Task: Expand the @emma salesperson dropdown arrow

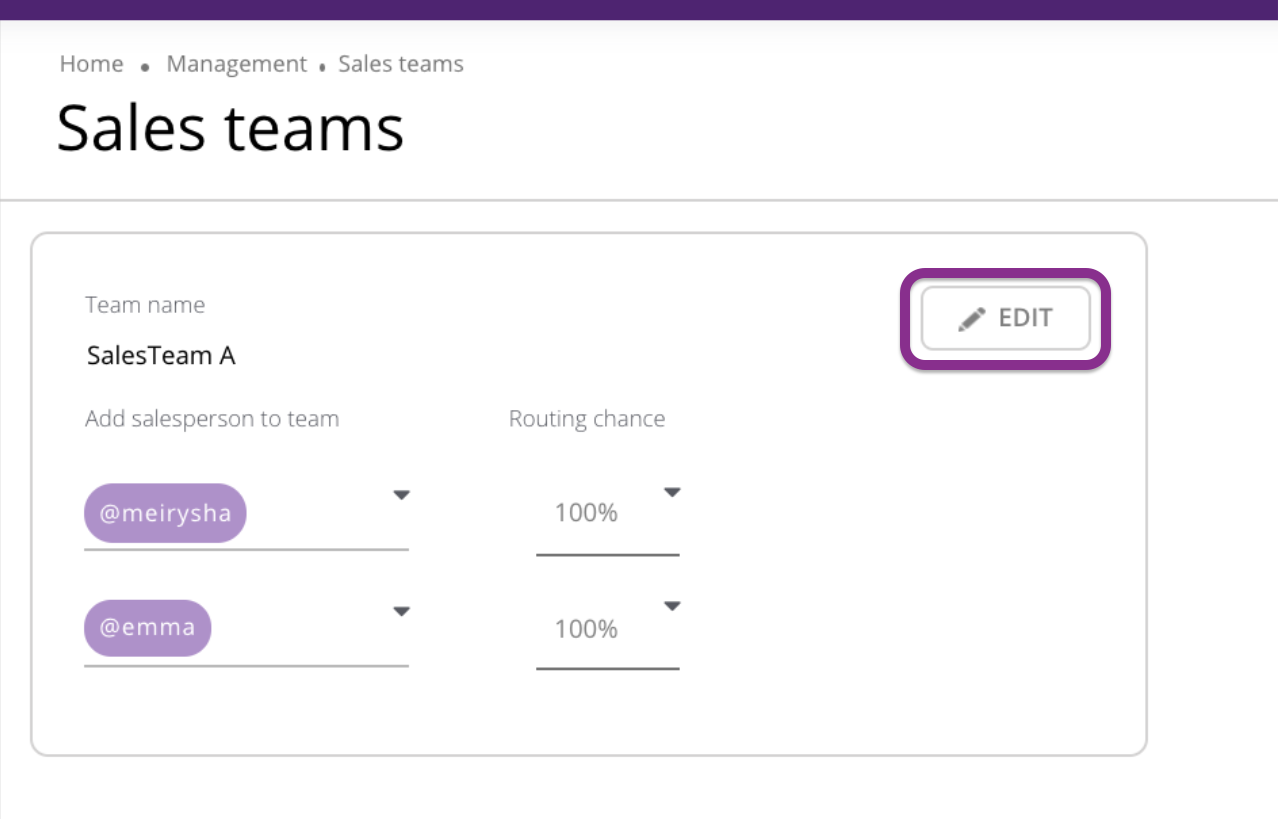Action: click(401, 611)
